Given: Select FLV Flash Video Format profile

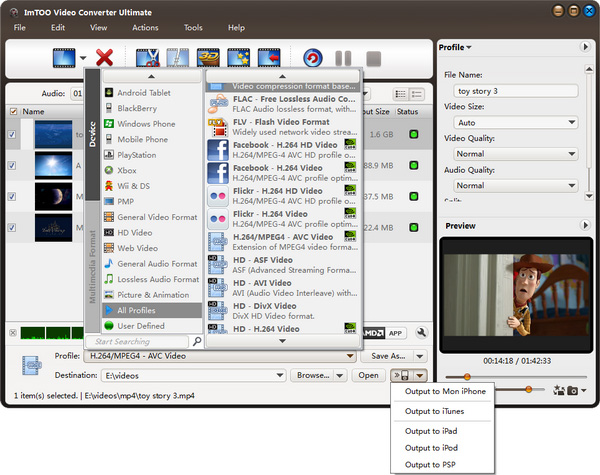Looking at the screenshot, I should click(x=282, y=127).
